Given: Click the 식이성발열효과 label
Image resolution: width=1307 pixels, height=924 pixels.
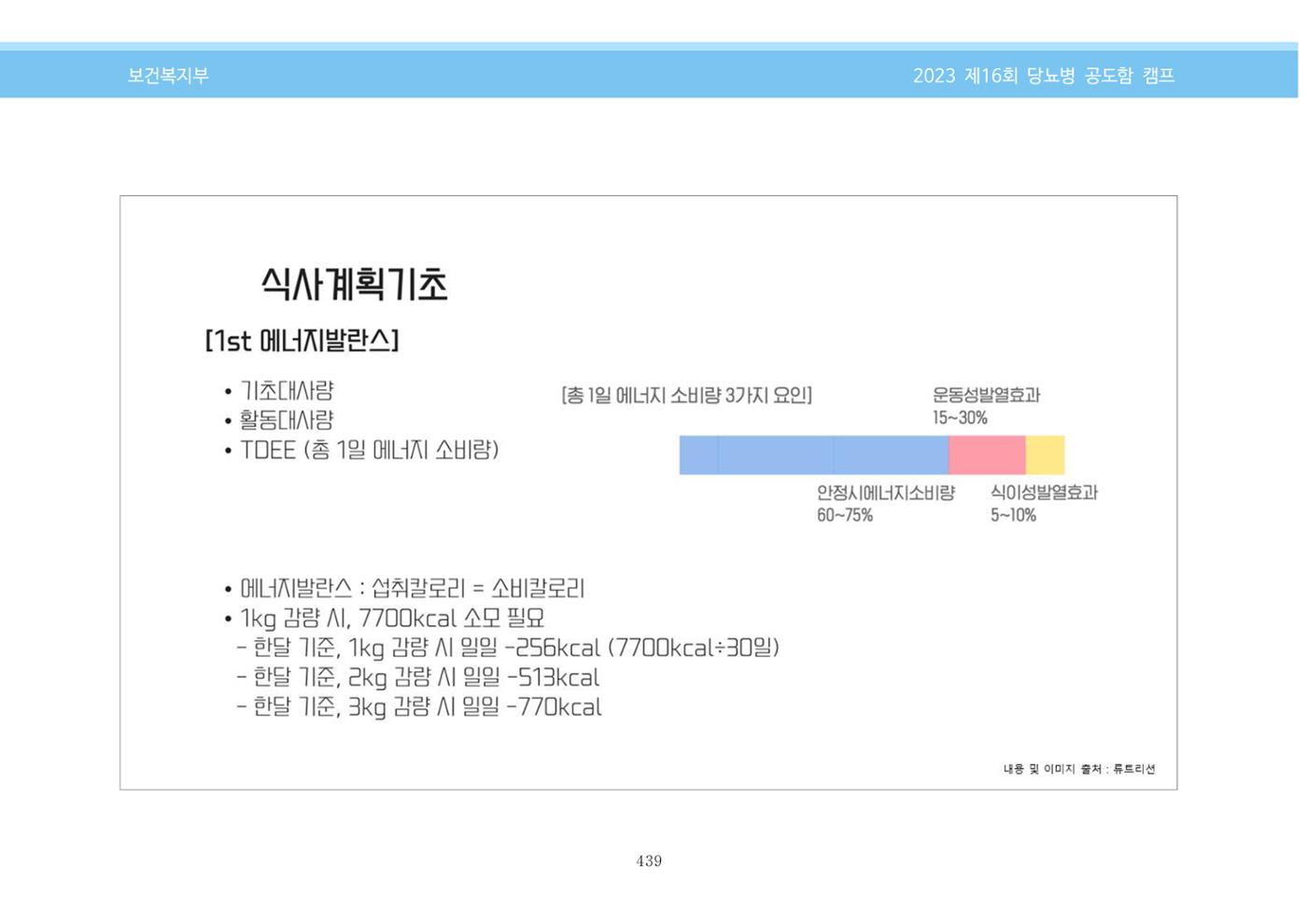Looking at the screenshot, I should [x=1044, y=493].
